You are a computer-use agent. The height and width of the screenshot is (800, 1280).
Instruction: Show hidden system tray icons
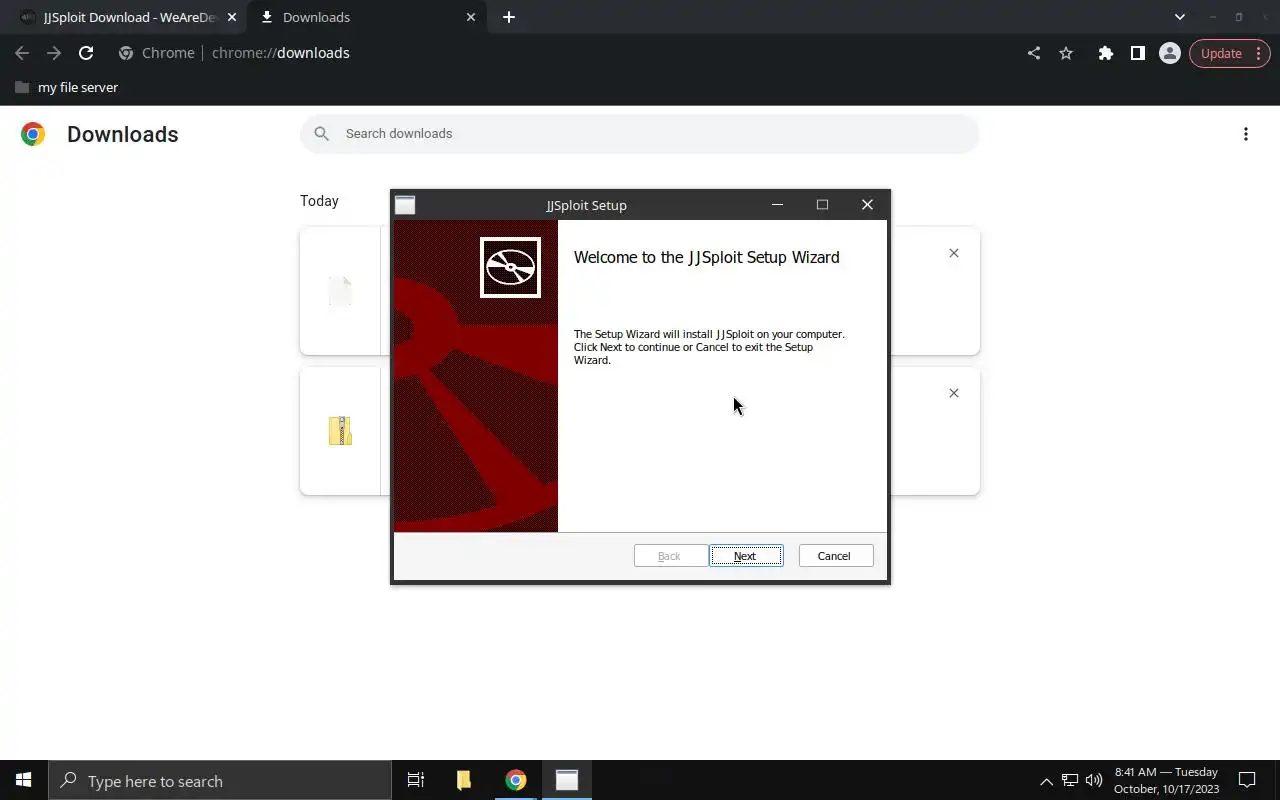click(x=1046, y=781)
